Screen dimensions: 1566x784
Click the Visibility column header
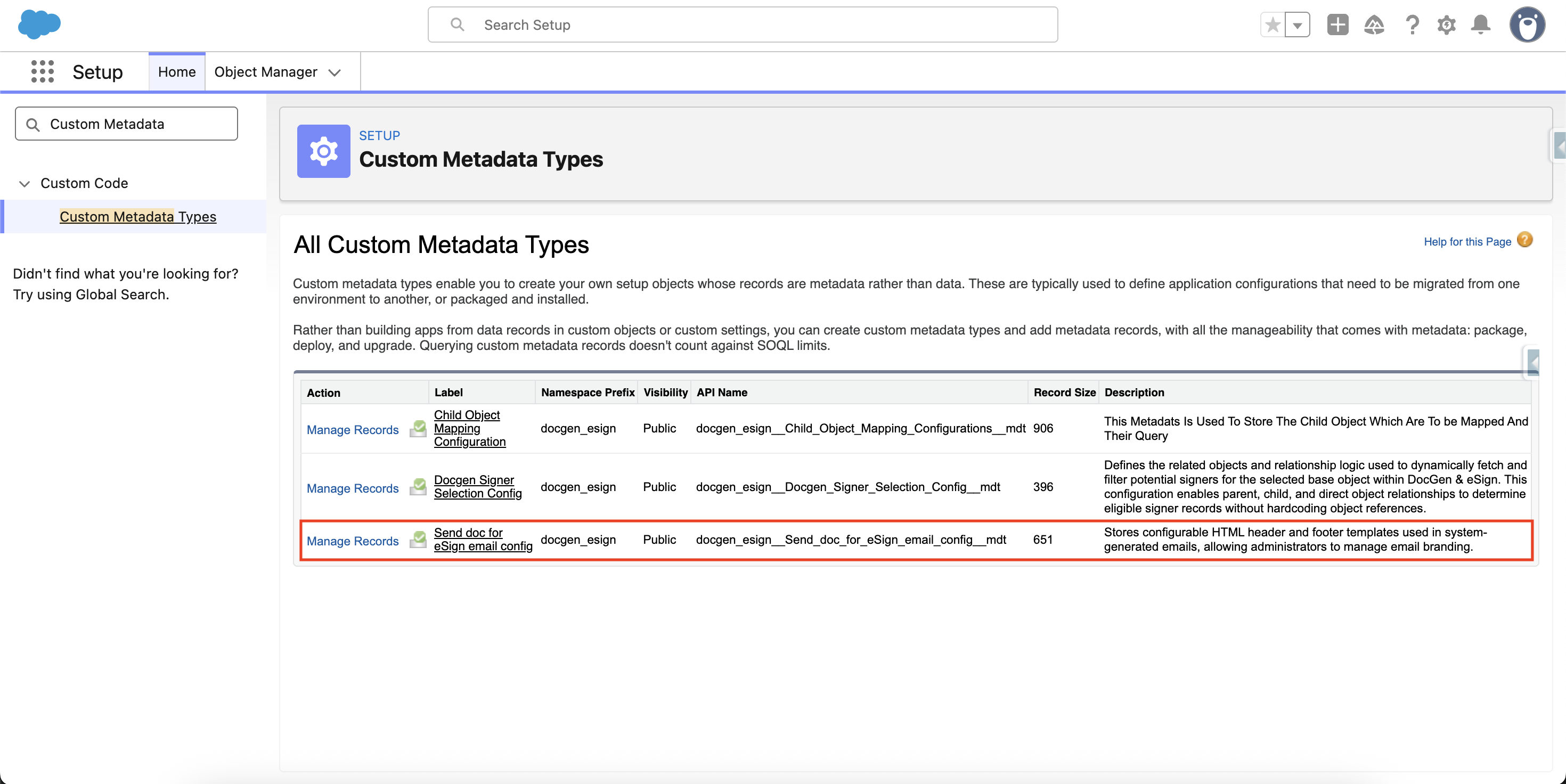click(x=666, y=392)
